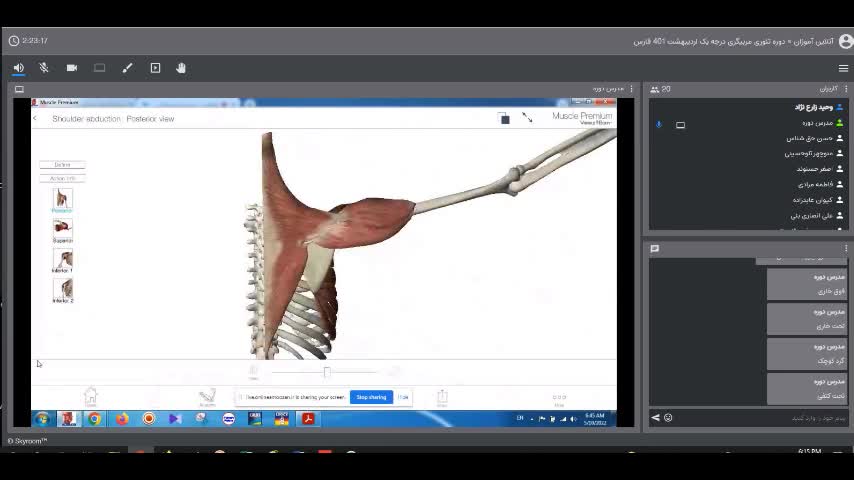Click the back arrow beside Shoulder abduction
The image size is (854, 480).
click(x=35, y=119)
